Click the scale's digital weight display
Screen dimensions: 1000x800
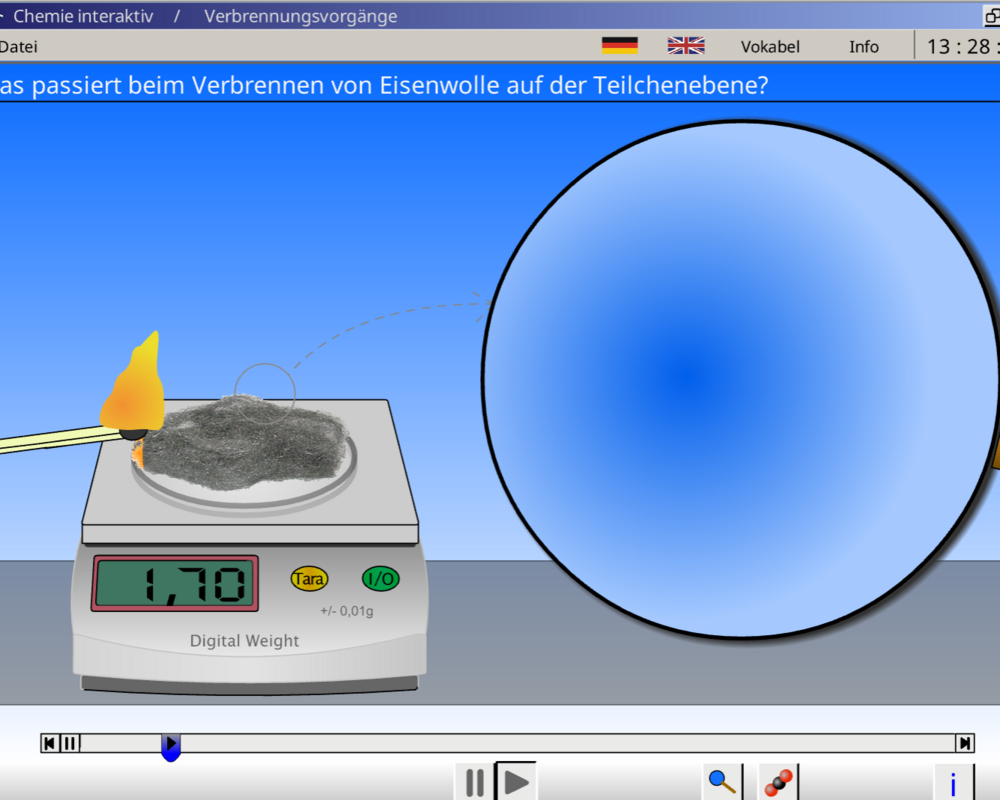tap(175, 583)
